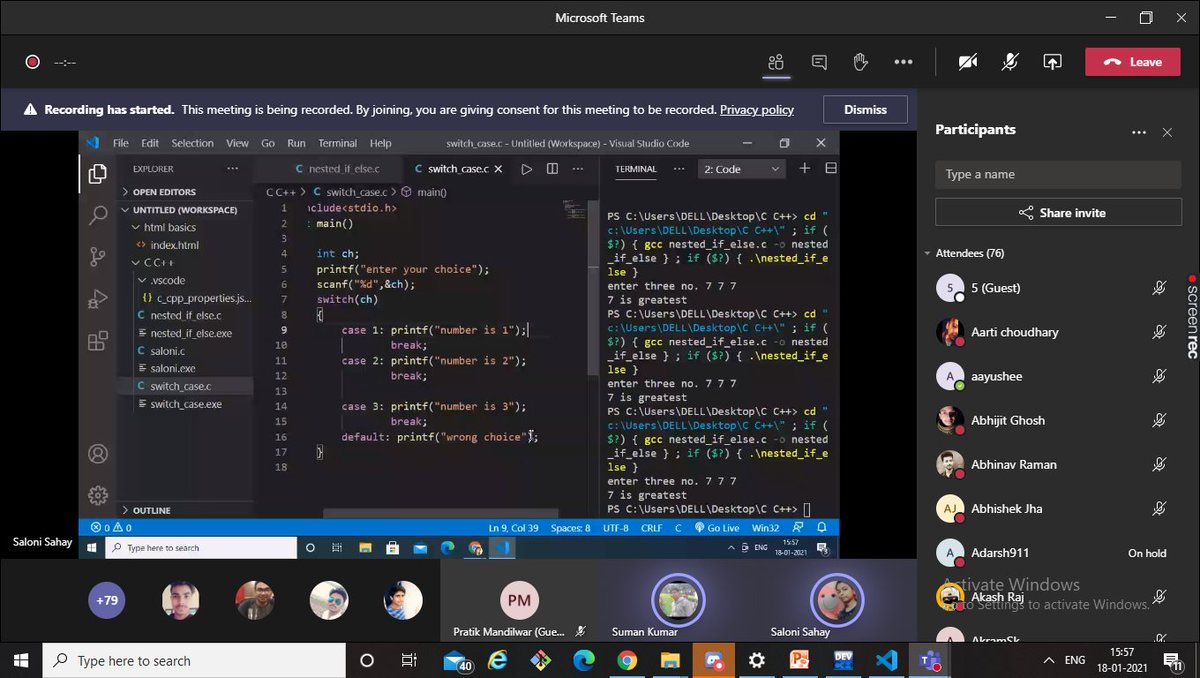This screenshot has height=678, width=1200.
Task: Click the Run Code play icon
Action: coord(526,169)
